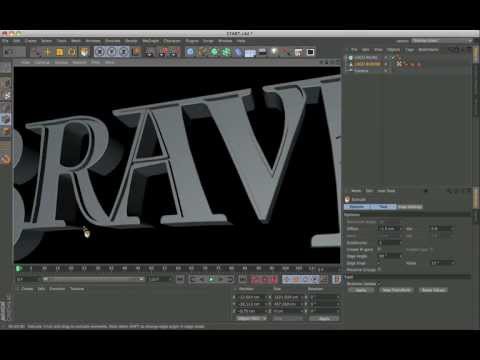This screenshot has height=360, width=480.
Task: Open the Size mode dropdown in Coordinates
Action: pyautogui.click(x=287, y=319)
